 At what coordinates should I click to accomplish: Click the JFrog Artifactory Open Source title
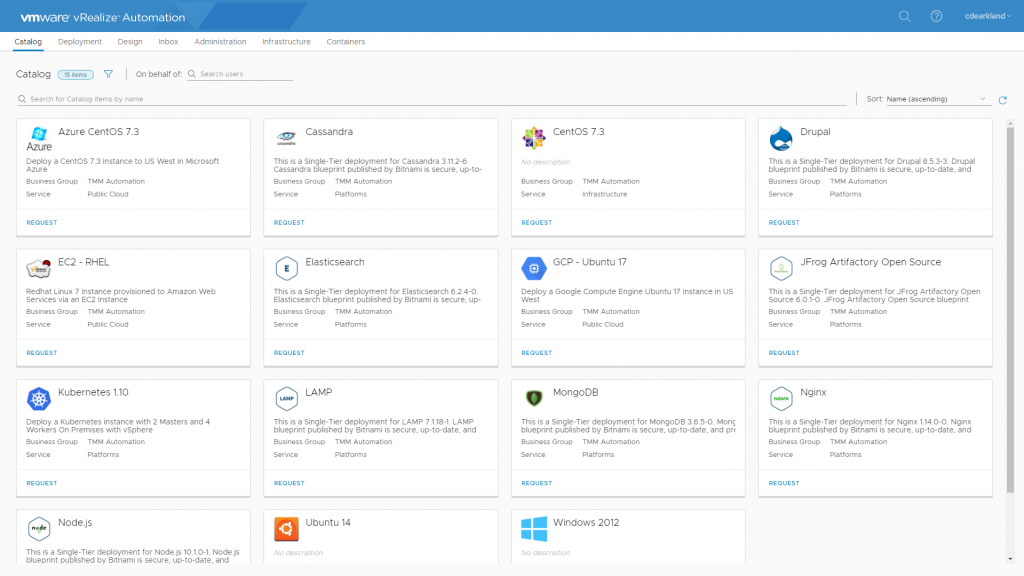click(x=871, y=262)
